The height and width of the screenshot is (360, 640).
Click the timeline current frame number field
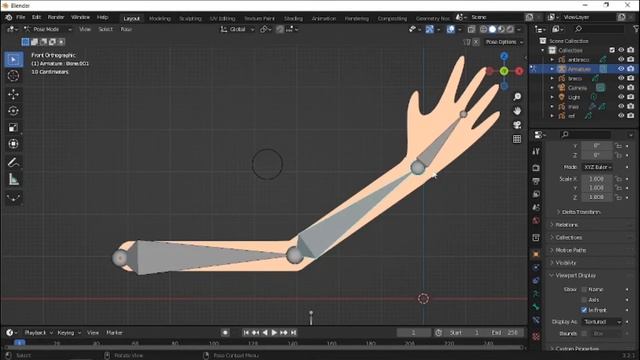413,333
